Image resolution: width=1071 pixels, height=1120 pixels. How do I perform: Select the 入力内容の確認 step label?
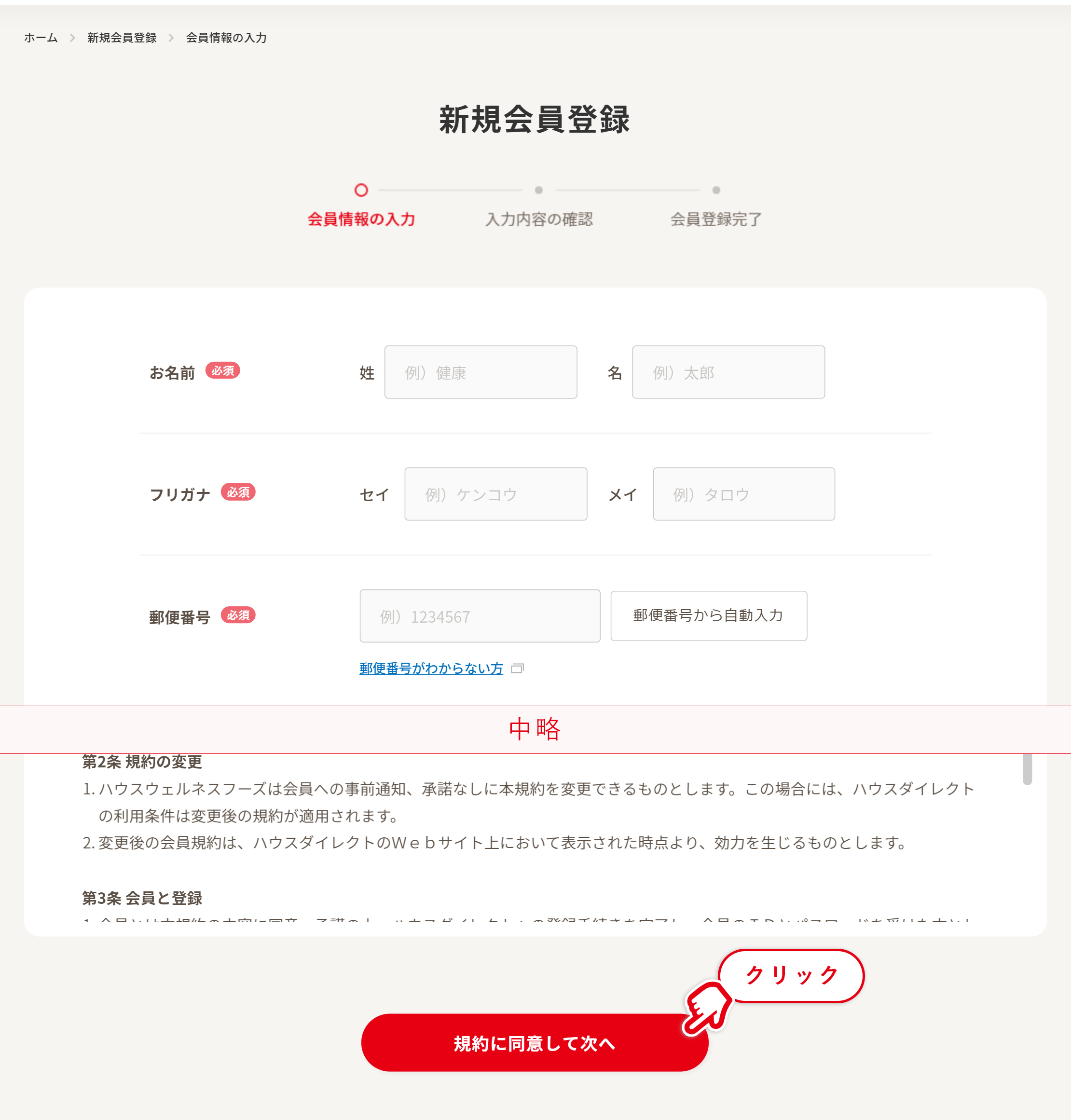click(539, 219)
